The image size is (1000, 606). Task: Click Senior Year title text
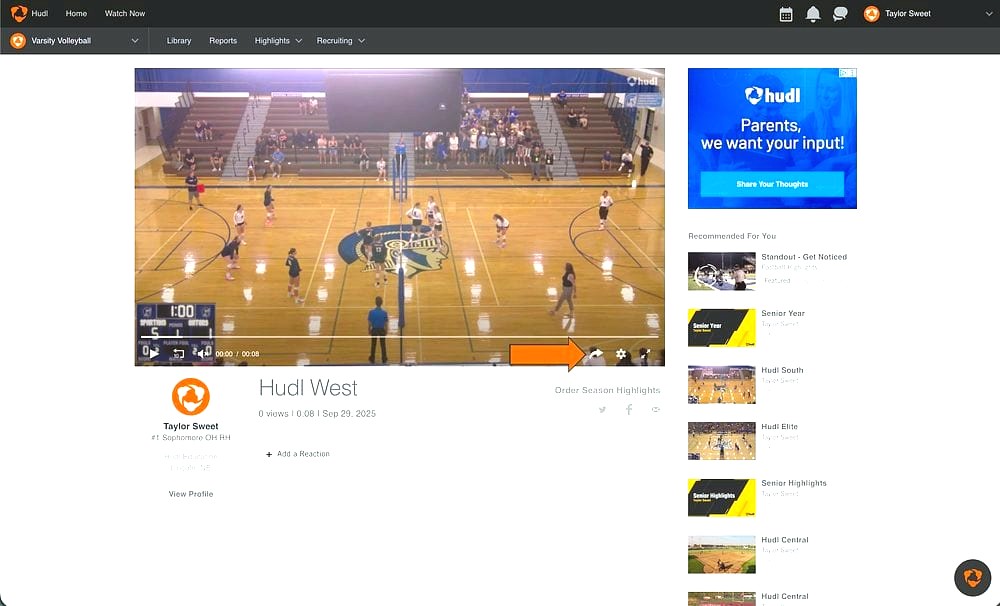pos(783,313)
